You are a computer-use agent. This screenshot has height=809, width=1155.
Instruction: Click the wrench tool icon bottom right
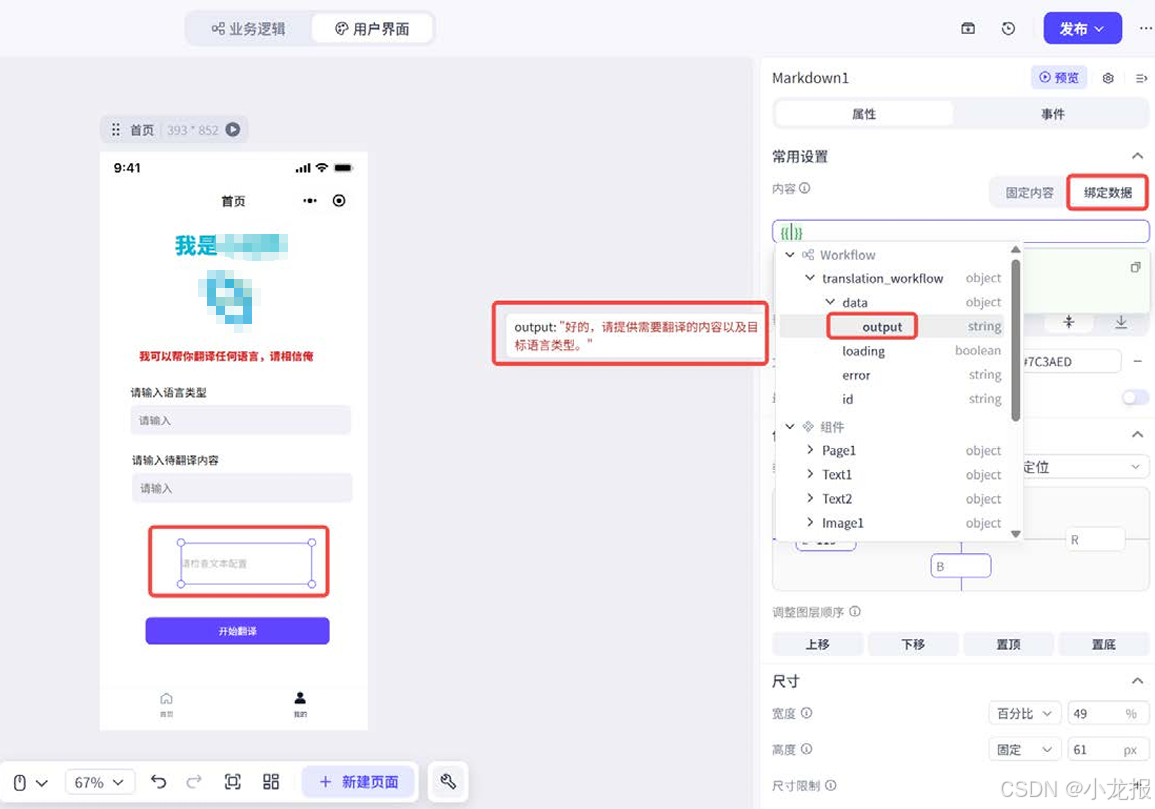click(x=447, y=781)
